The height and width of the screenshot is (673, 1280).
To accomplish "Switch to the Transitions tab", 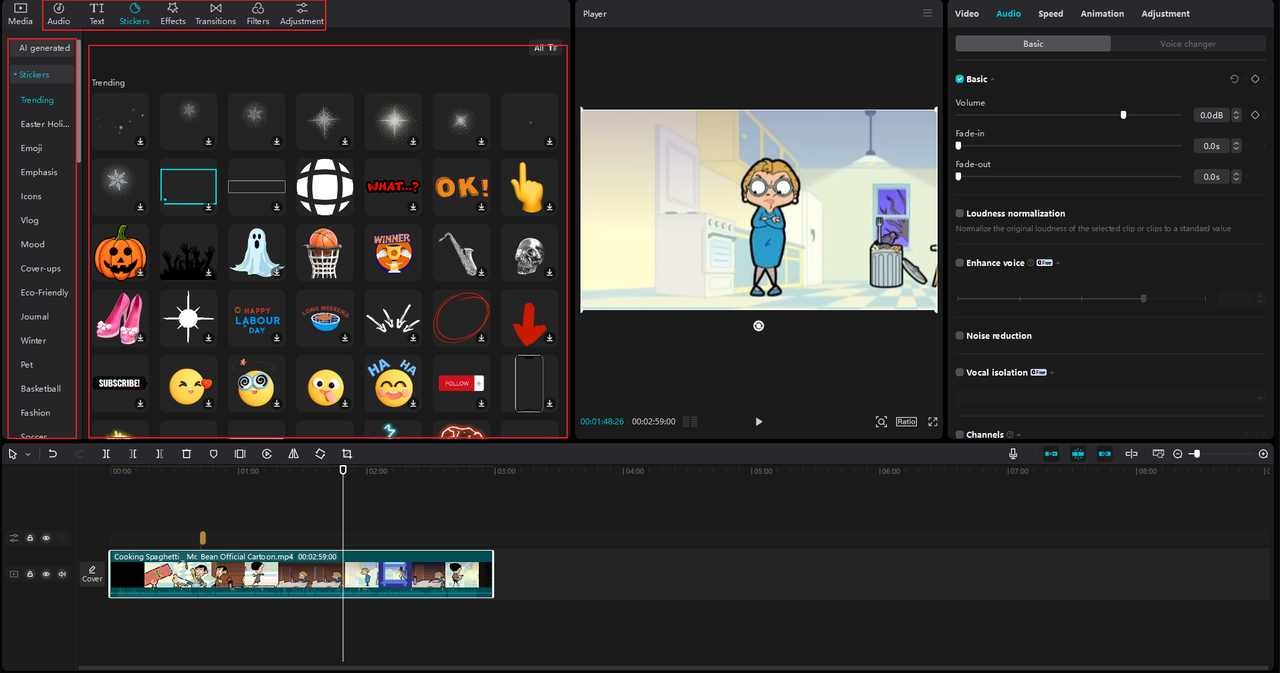I will tap(215, 14).
